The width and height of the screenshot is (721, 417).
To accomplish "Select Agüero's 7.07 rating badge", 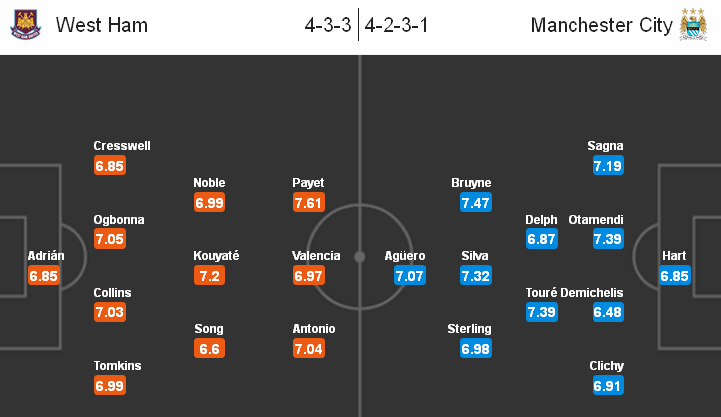I will (x=409, y=275).
